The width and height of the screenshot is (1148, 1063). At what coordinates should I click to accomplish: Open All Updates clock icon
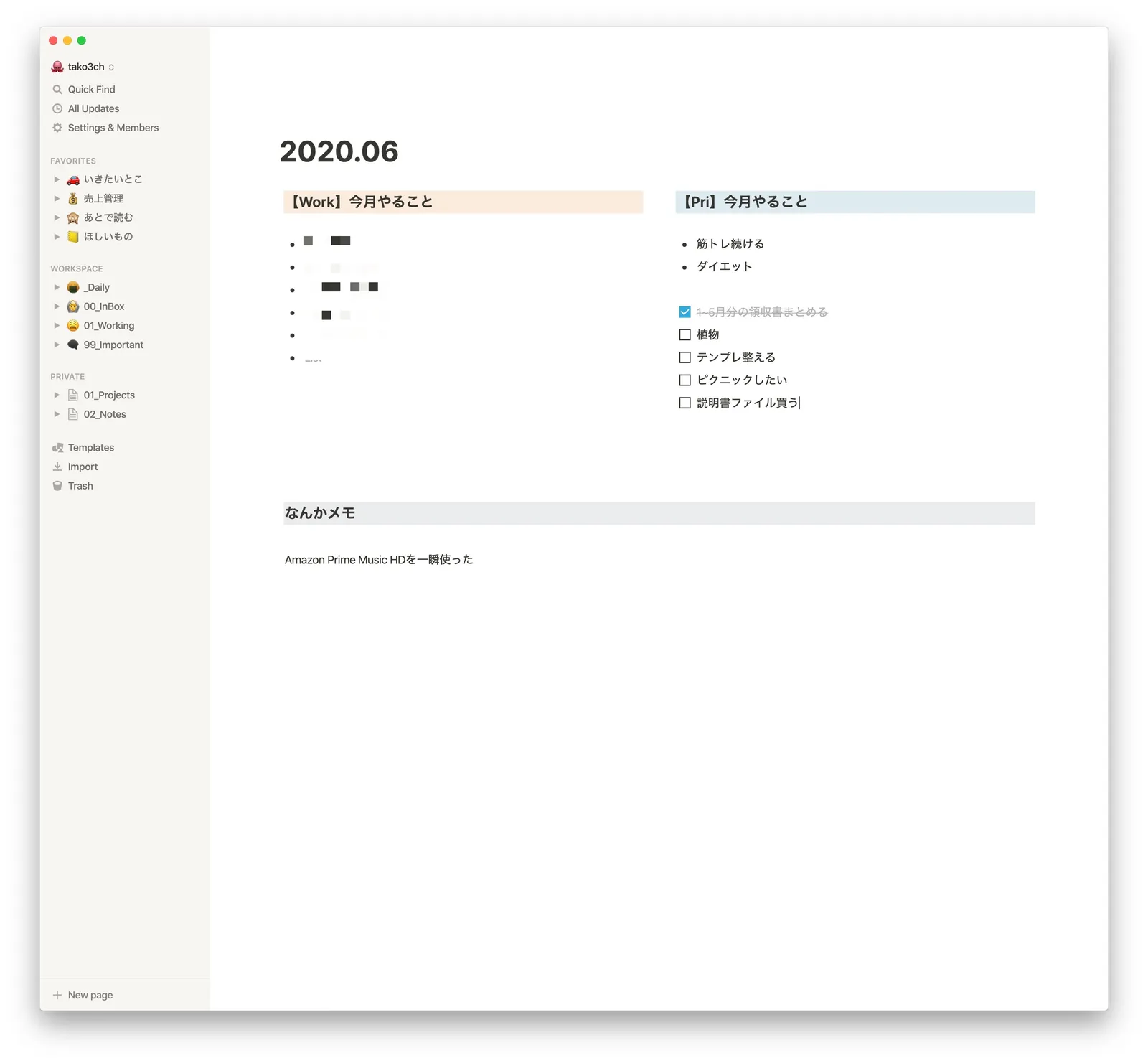(57, 109)
